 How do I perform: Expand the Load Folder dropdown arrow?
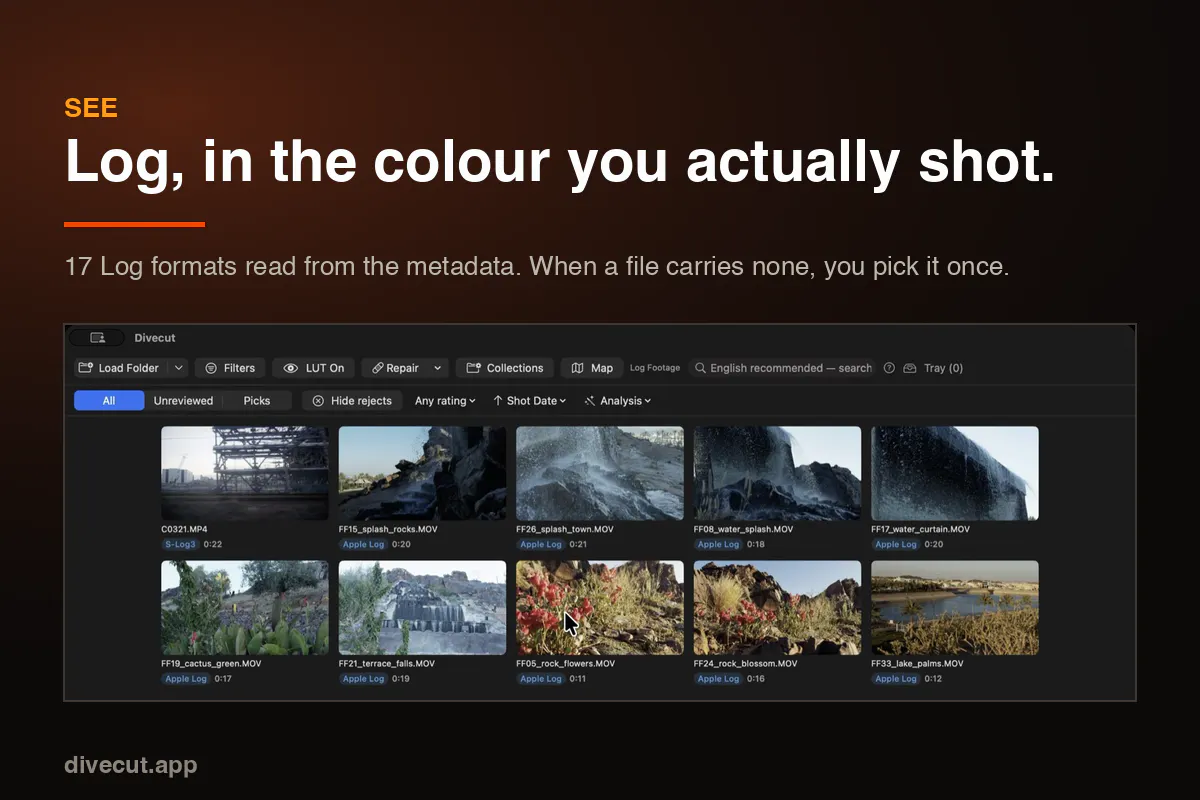[x=178, y=368]
